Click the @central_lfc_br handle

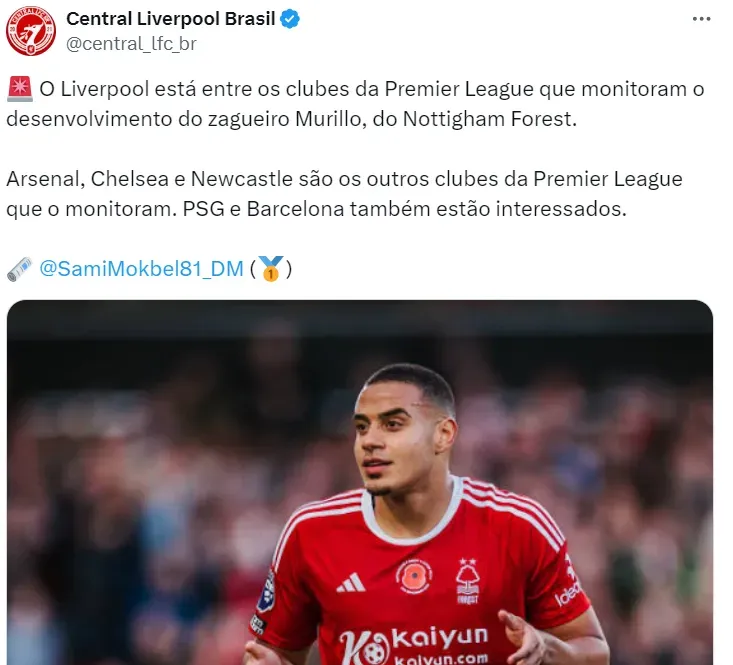pyautogui.click(x=131, y=43)
